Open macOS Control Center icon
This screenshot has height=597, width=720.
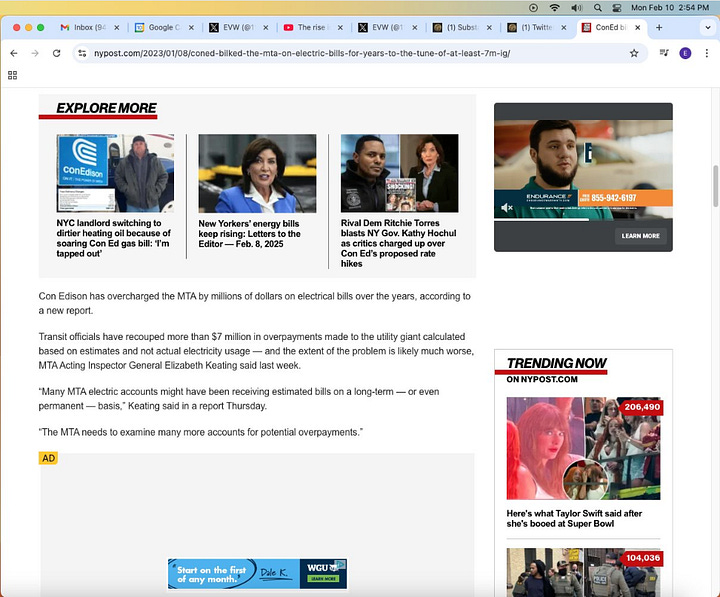(x=617, y=7)
